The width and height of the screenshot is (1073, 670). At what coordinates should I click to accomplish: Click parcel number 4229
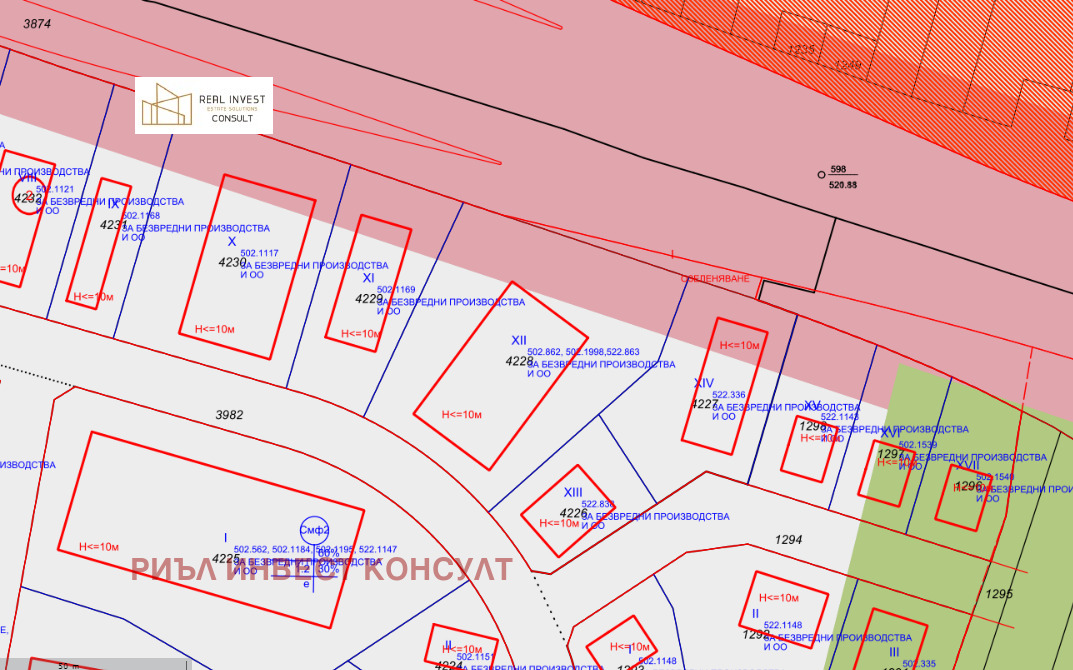[369, 298]
